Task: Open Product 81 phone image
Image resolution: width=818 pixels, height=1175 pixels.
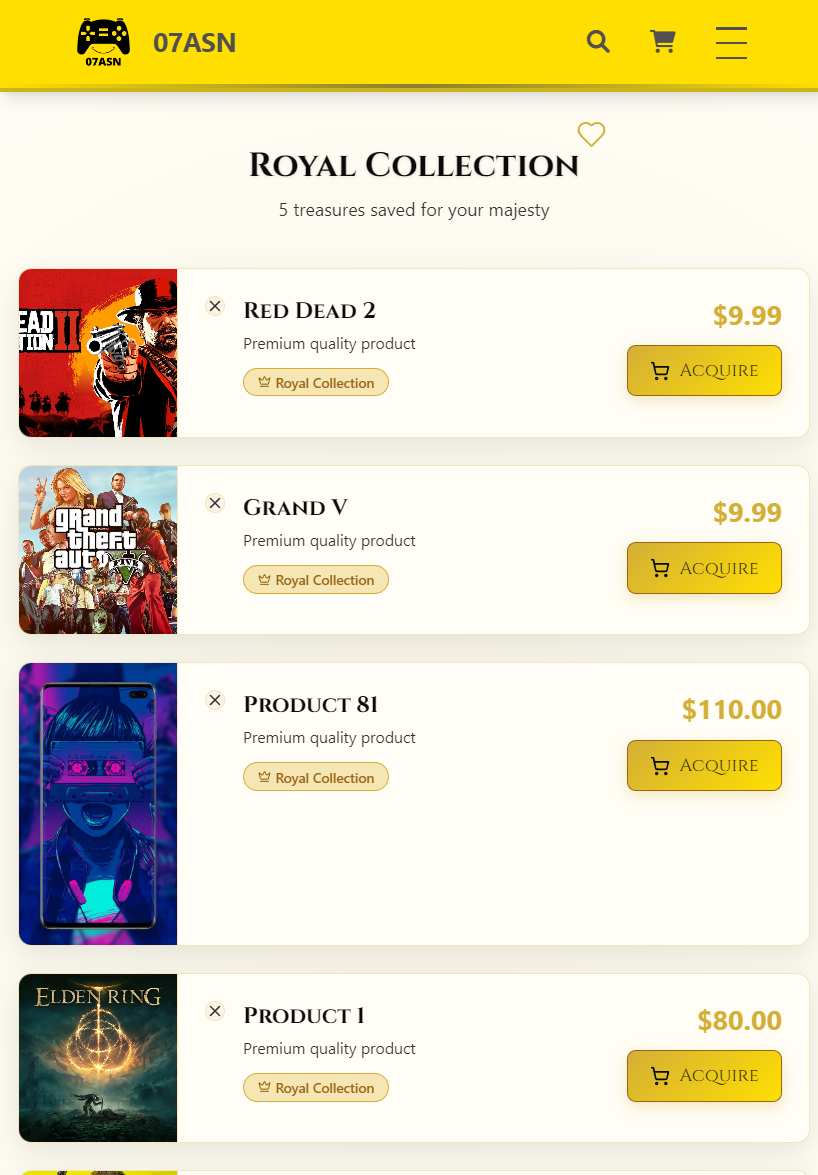Action: pyautogui.click(x=98, y=804)
